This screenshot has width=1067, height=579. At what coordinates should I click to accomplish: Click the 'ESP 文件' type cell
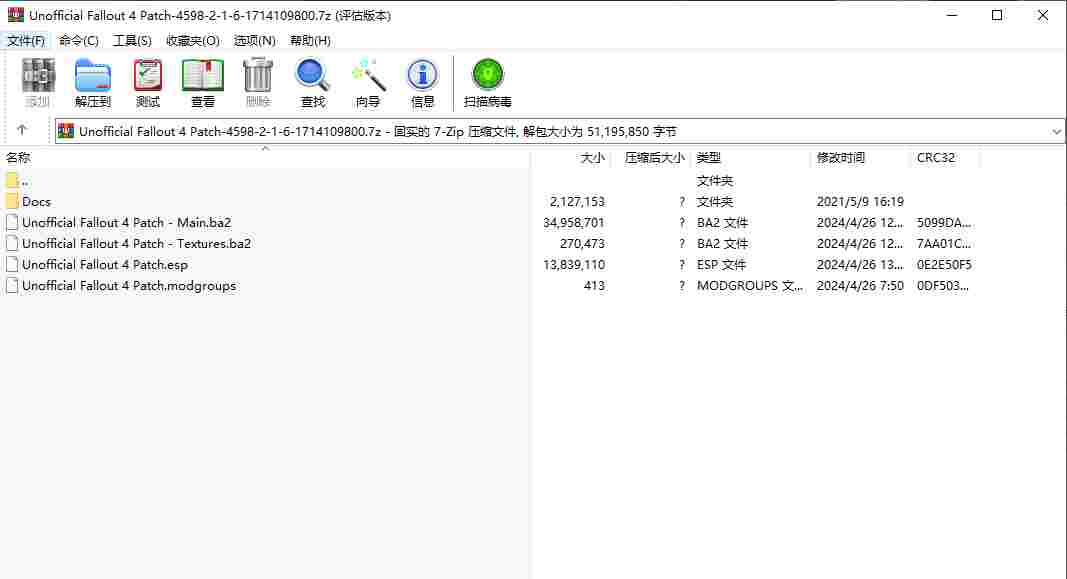(721, 265)
